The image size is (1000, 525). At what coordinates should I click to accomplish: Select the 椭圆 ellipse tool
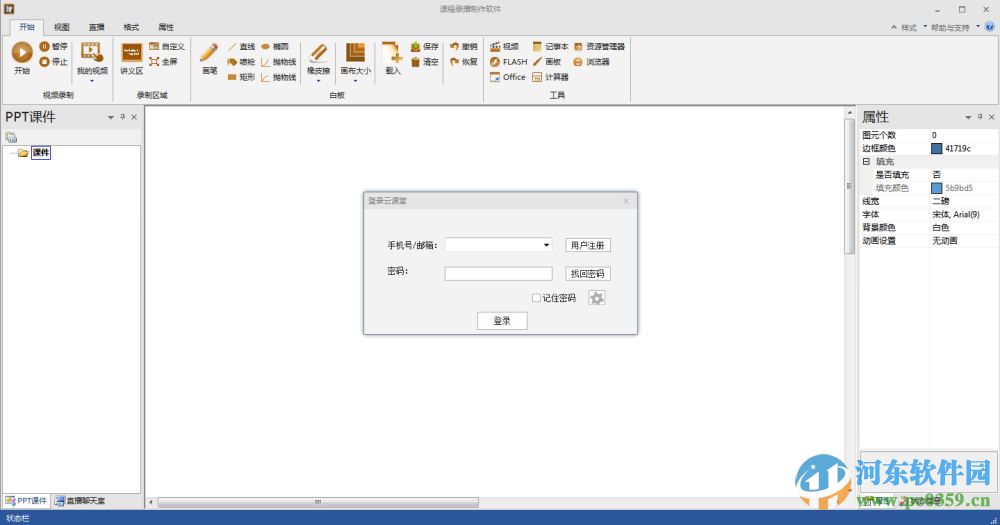[275, 47]
